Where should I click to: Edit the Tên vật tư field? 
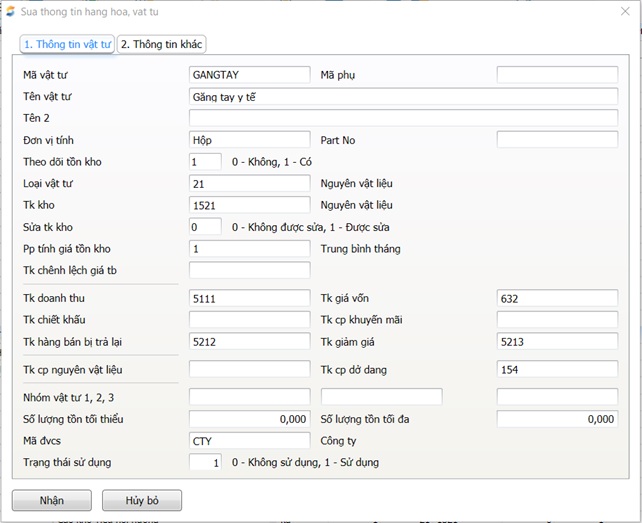tap(403, 97)
